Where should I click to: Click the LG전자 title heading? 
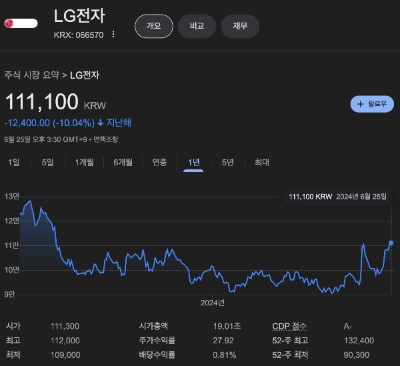pos(79,16)
